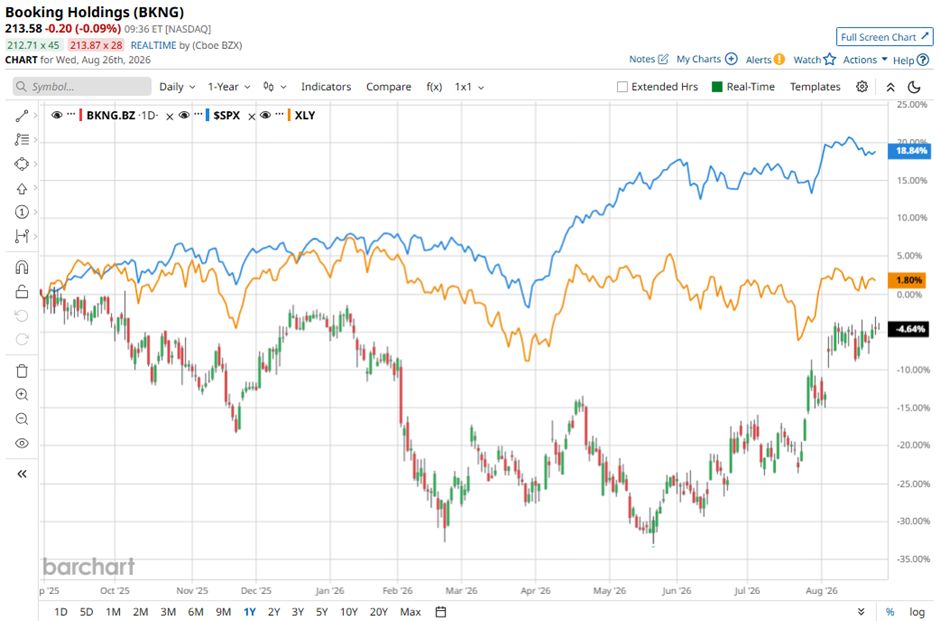Viewport: 940px width, 621px height.
Task: Select the arrow marker annotation tool
Action: coord(22,188)
